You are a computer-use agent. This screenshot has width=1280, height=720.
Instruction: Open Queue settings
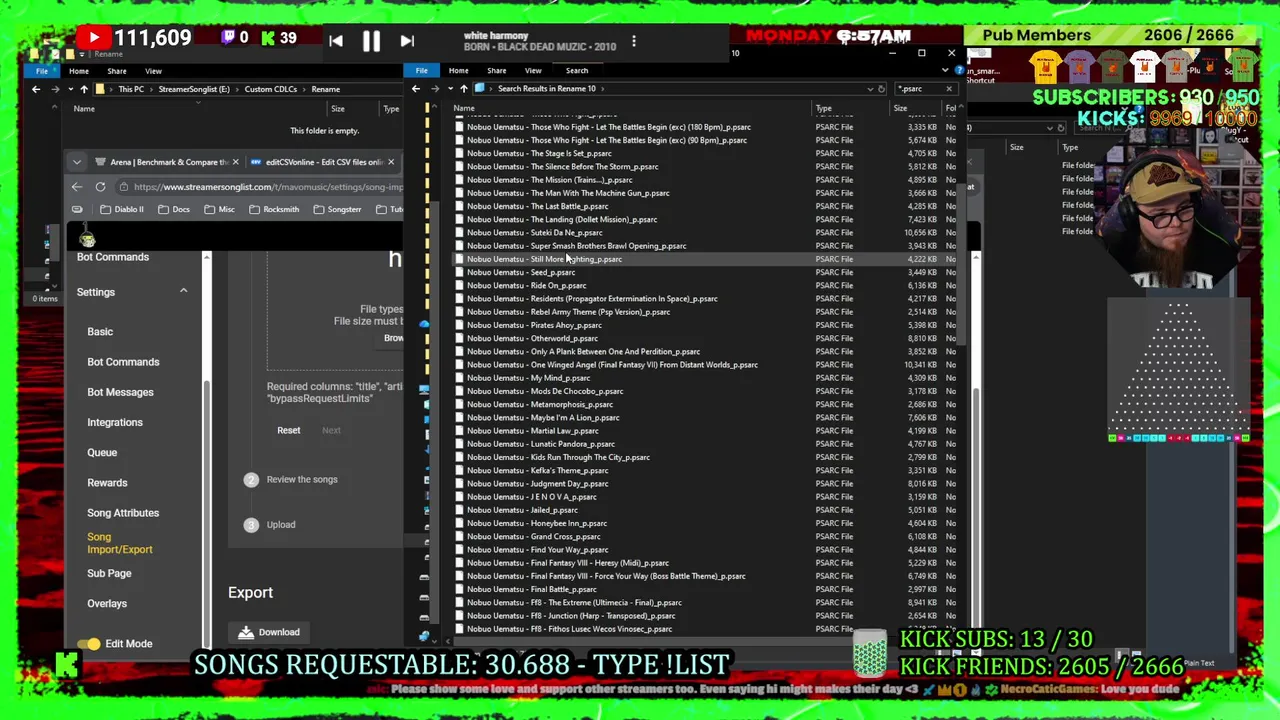tap(102, 453)
